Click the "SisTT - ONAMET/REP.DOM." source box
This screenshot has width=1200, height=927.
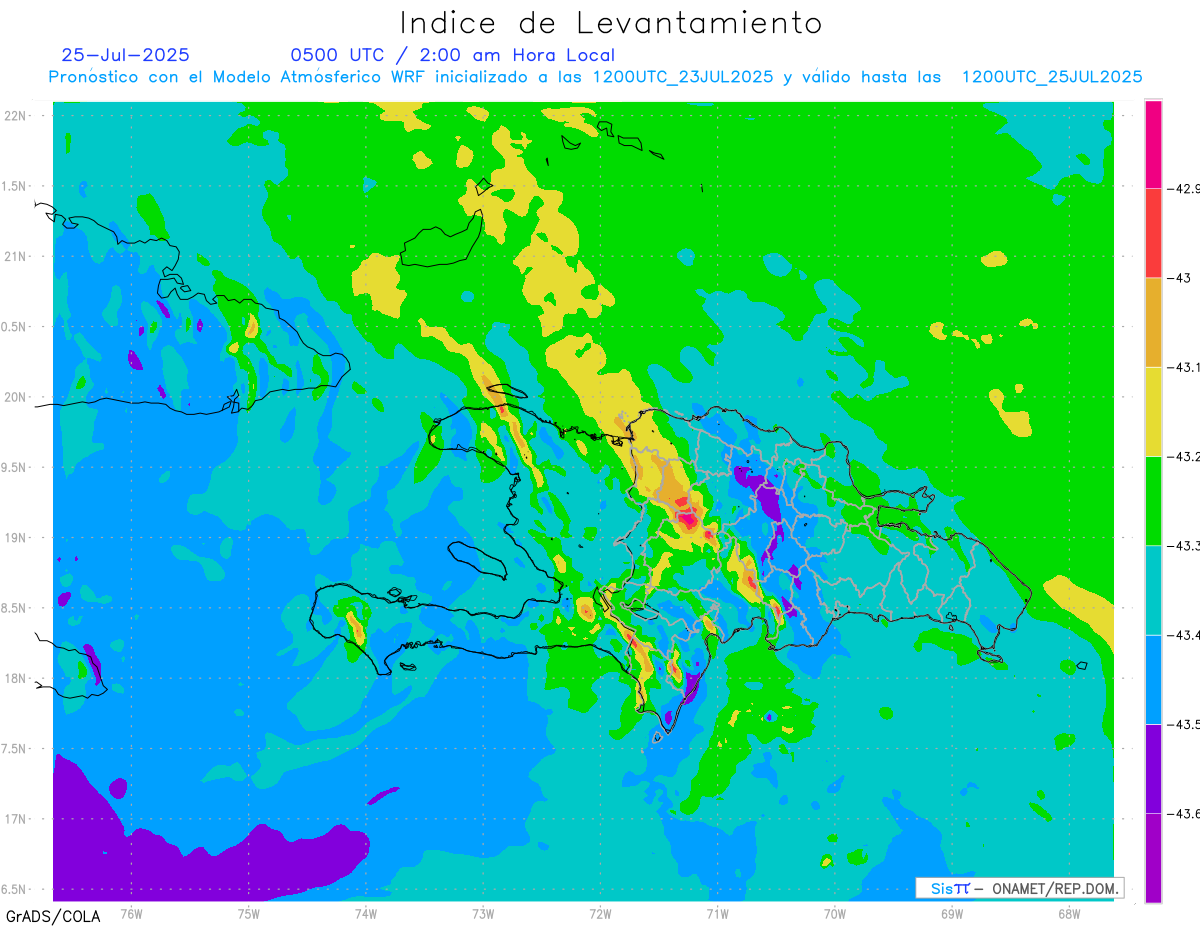point(1019,888)
